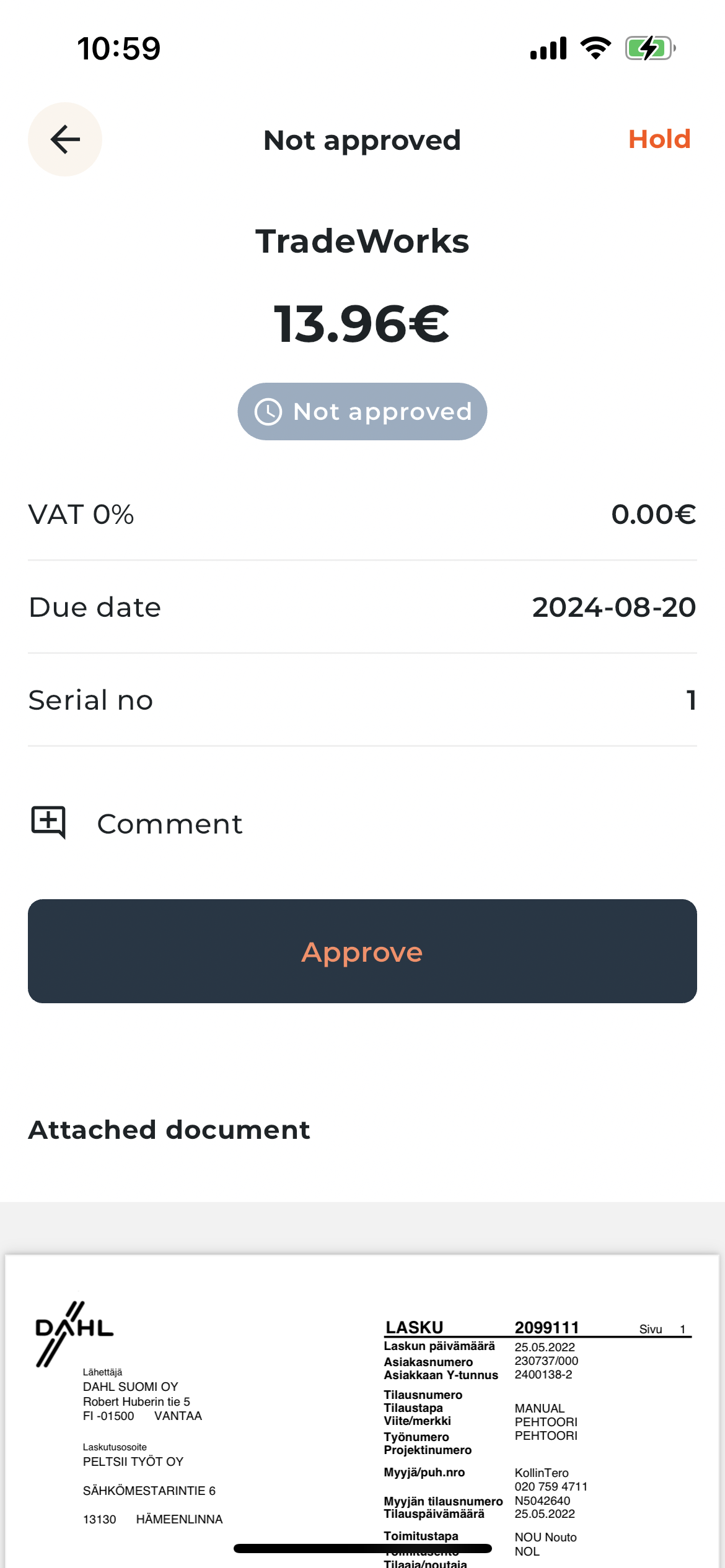
Task: Select the Serial no row
Action: [x=362, y=700]
